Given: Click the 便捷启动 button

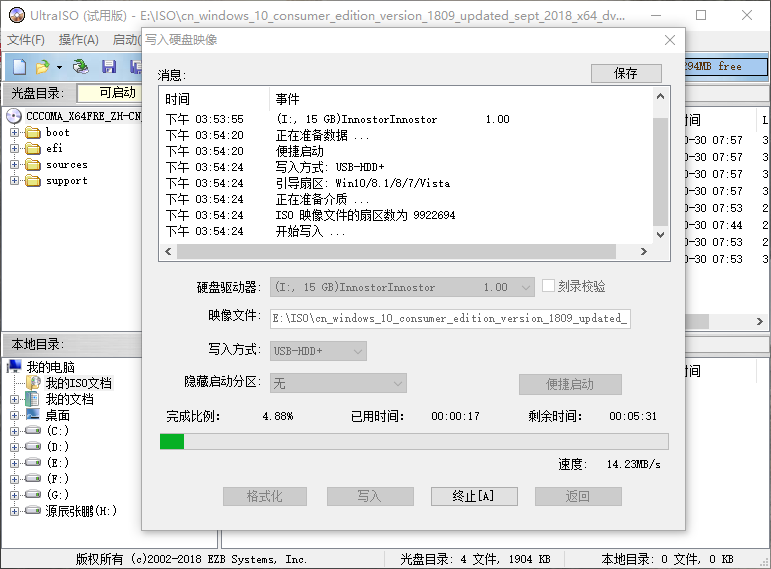Looking at the screenshot, I should pos(570,384).
